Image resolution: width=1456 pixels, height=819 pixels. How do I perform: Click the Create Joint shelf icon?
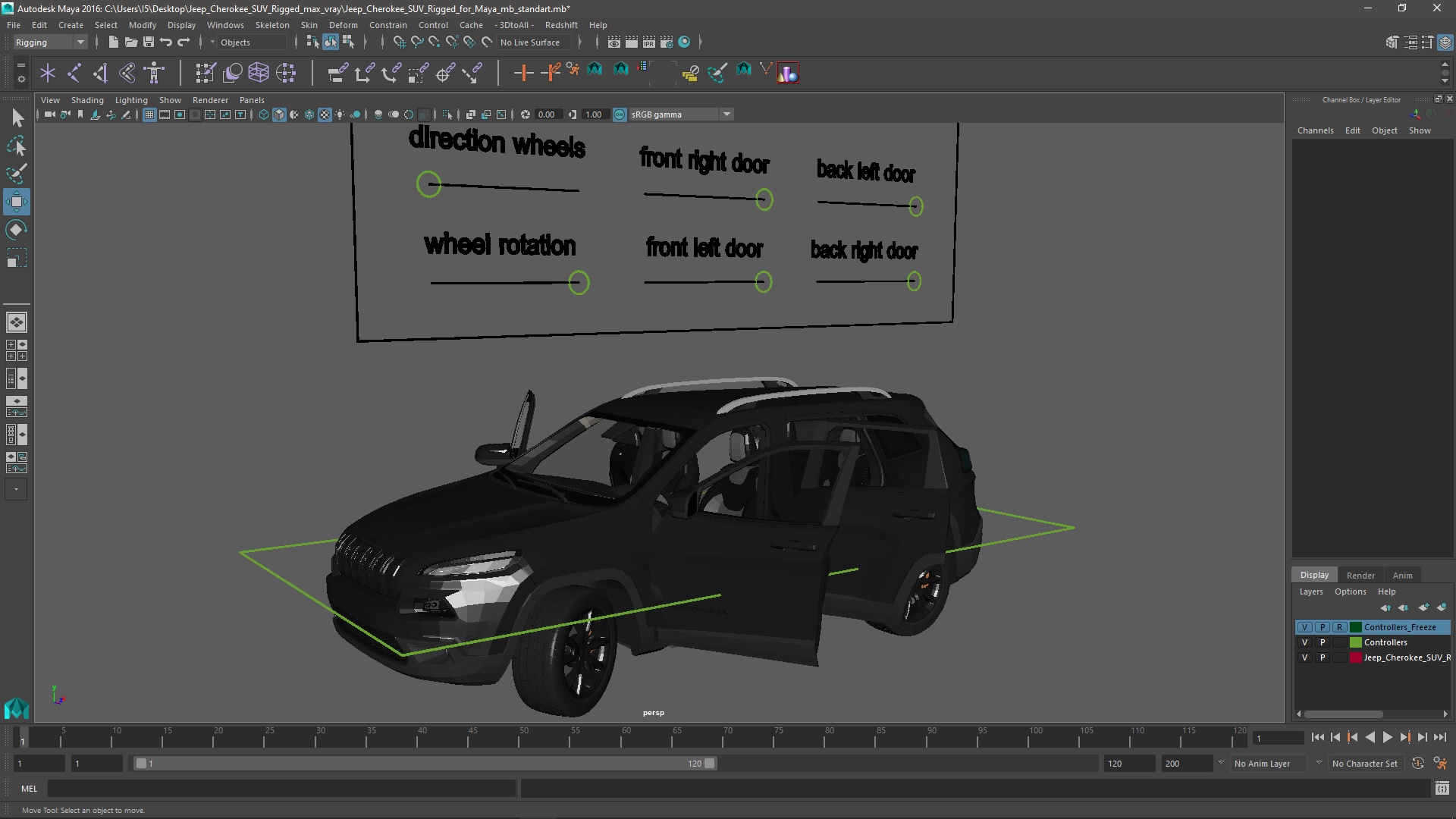(74, 73)
